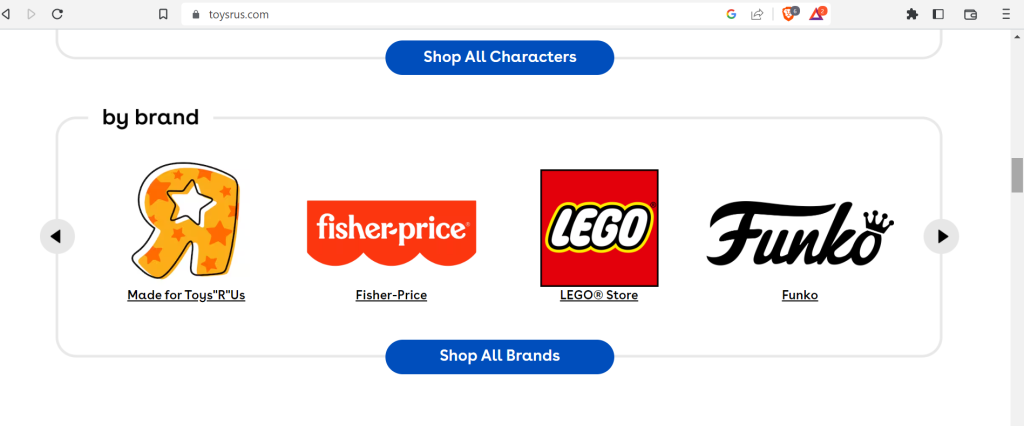Open the Fisher-Price text link
Image resolution: width=1024 pixels, height=426 pixels.
[x=391, y=295]
